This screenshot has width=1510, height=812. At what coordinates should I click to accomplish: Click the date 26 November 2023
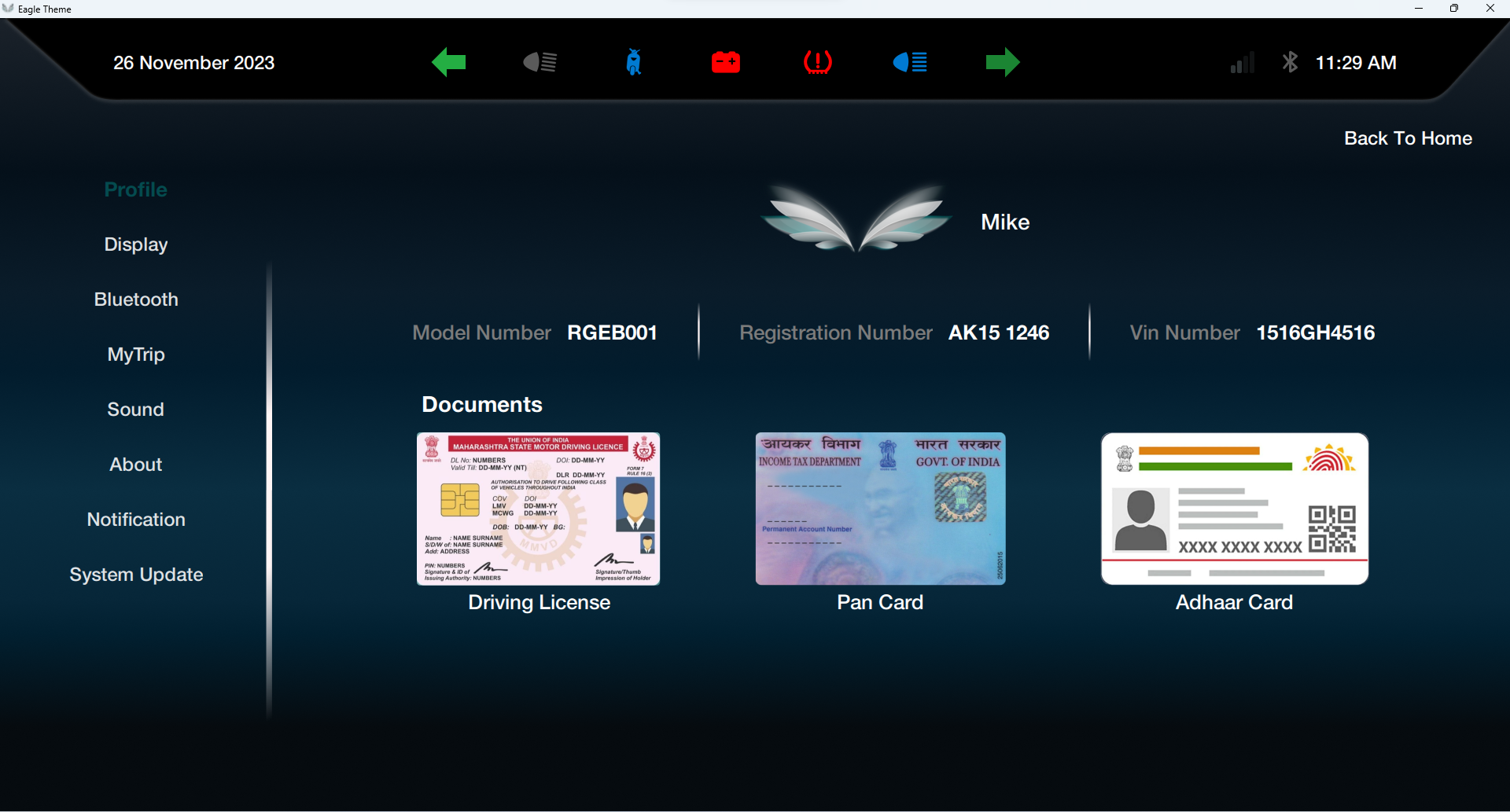193,63
